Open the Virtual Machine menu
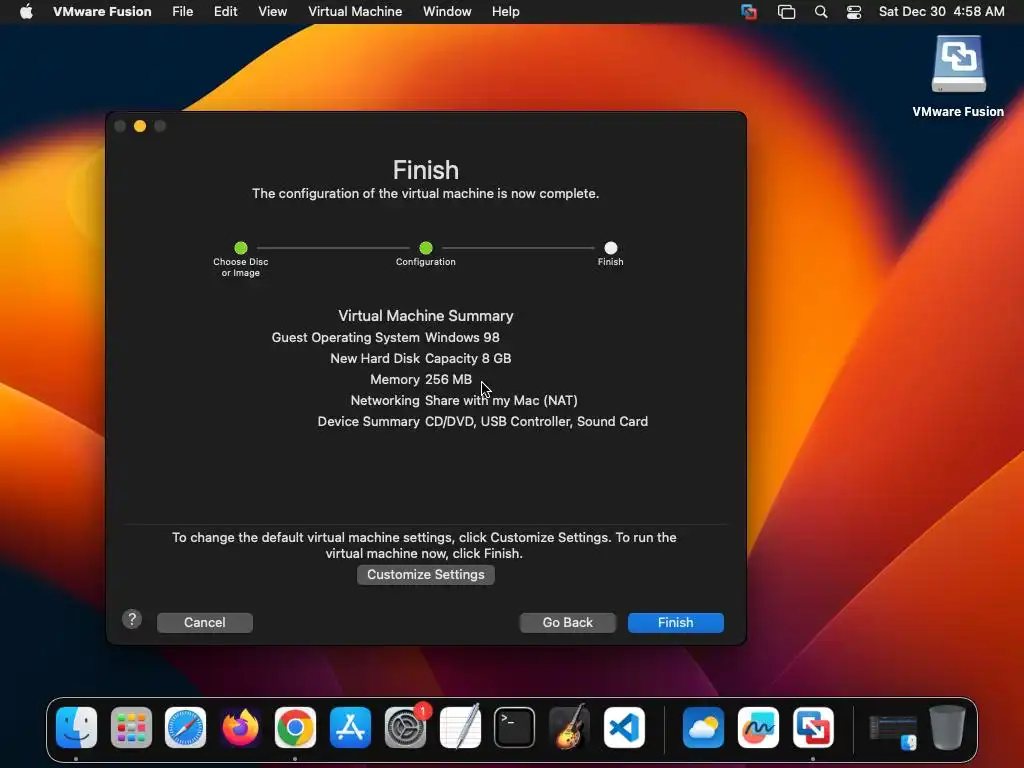The image size is (1024, 768). click(x=355, y=11)
